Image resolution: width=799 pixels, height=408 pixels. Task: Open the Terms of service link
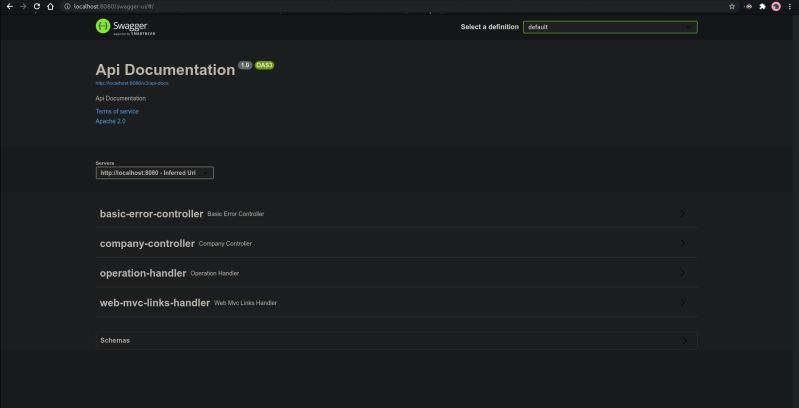click(117, 111)
